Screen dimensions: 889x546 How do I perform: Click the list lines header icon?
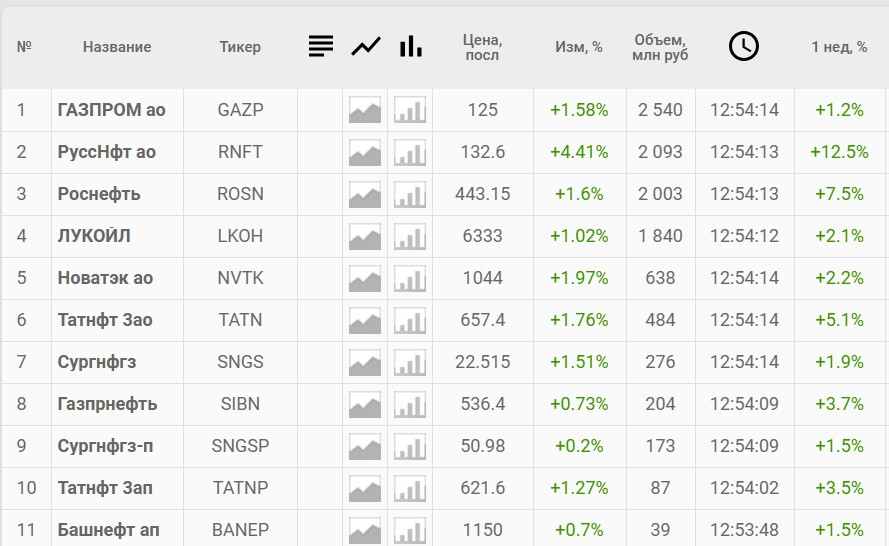[320, 46]
